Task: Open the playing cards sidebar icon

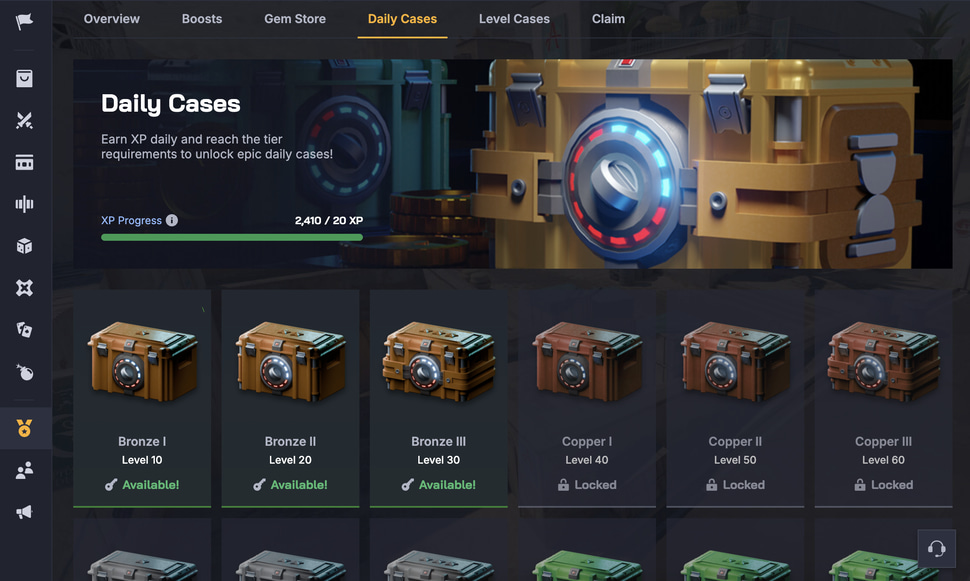Action: coord(24,330)
